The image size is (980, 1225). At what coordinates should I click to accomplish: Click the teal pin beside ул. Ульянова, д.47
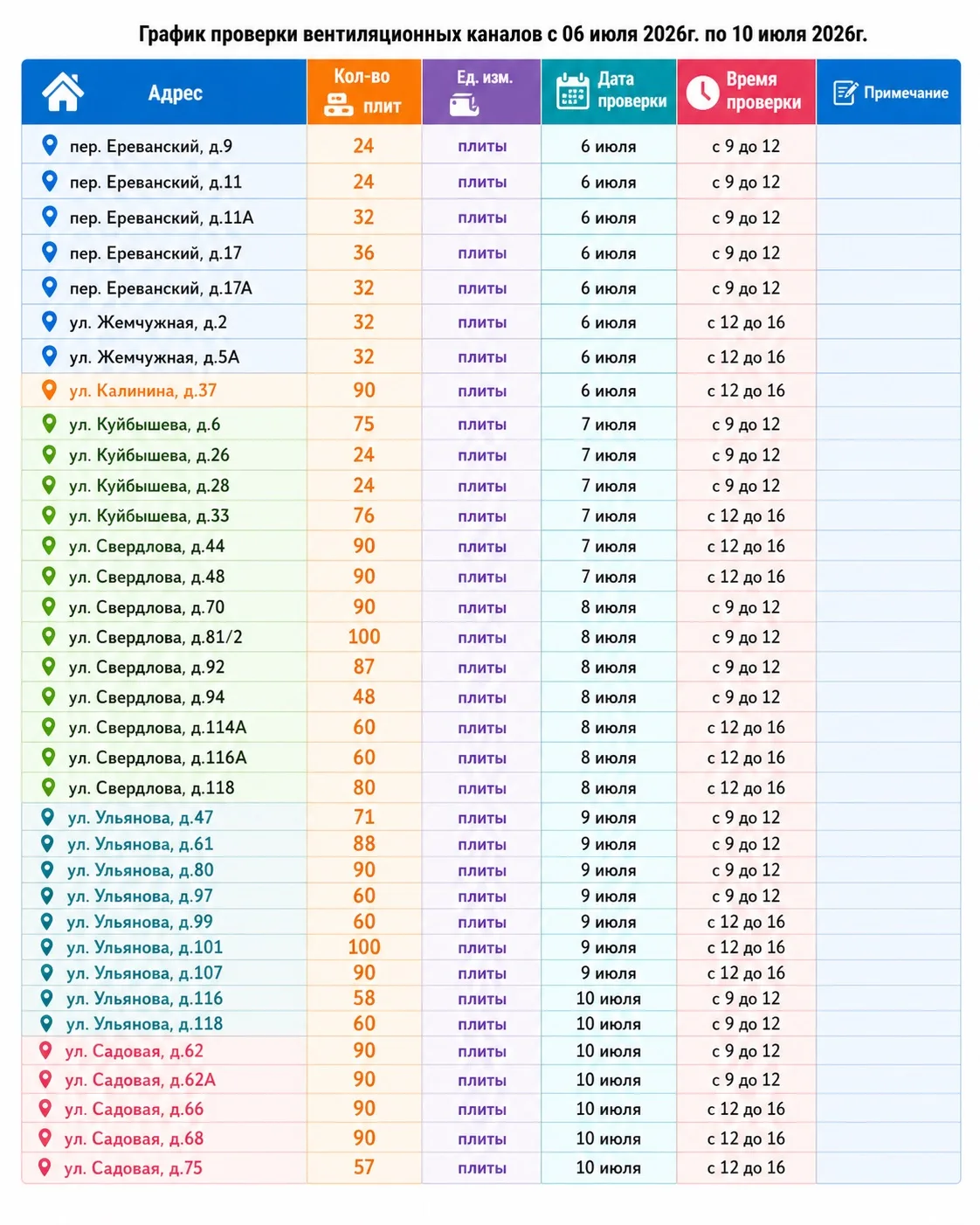(x=48, y=817)
